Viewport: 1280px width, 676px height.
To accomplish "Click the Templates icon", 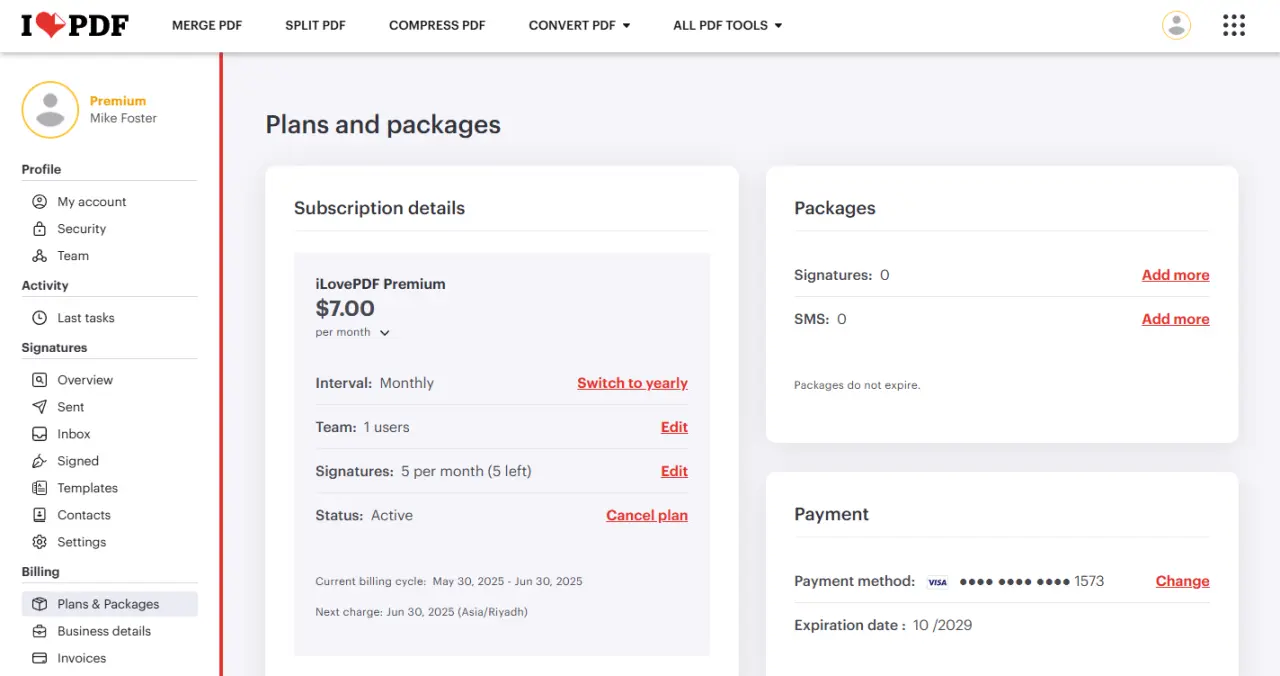I will pos(40,488).
